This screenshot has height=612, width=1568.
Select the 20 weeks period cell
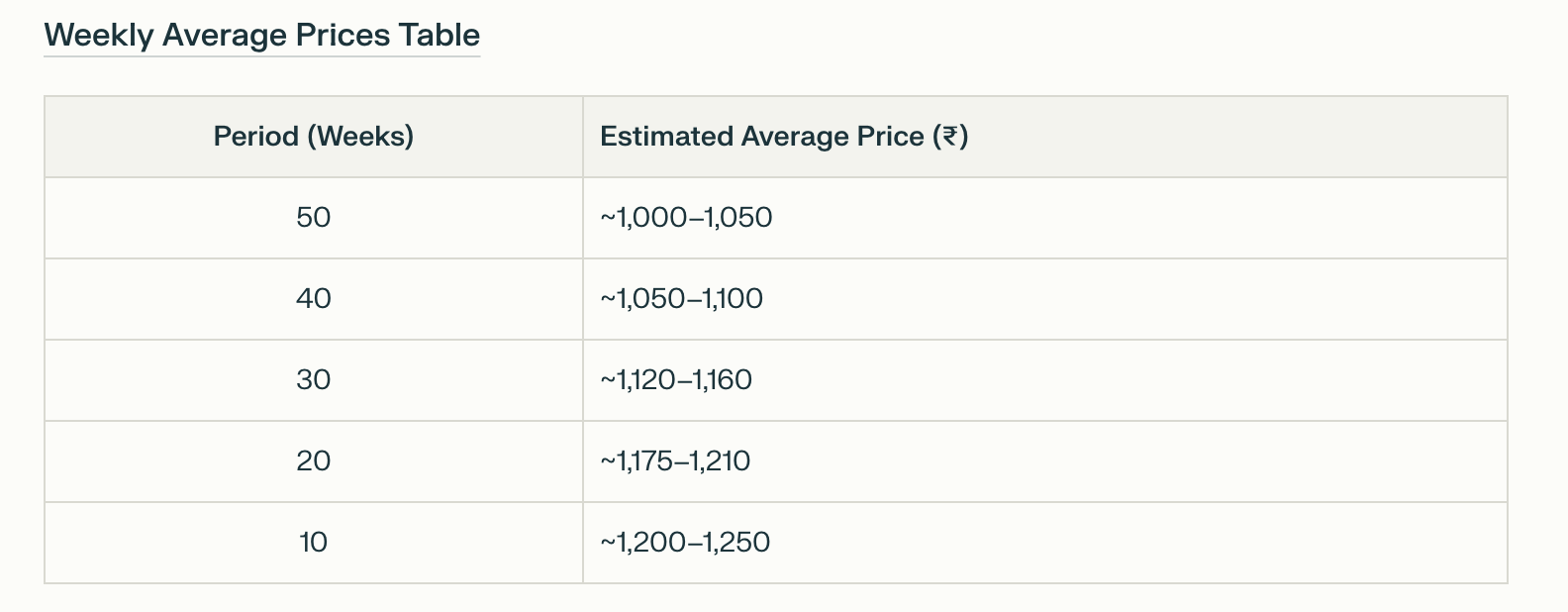[313, 461]
